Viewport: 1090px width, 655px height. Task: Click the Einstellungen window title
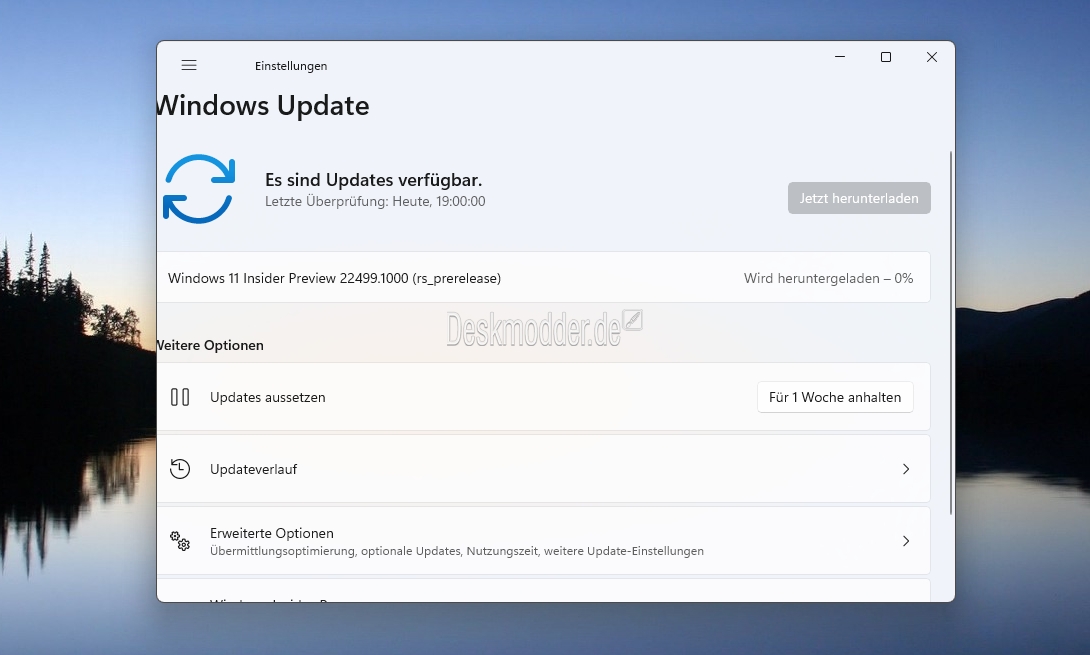pos(291,66)
